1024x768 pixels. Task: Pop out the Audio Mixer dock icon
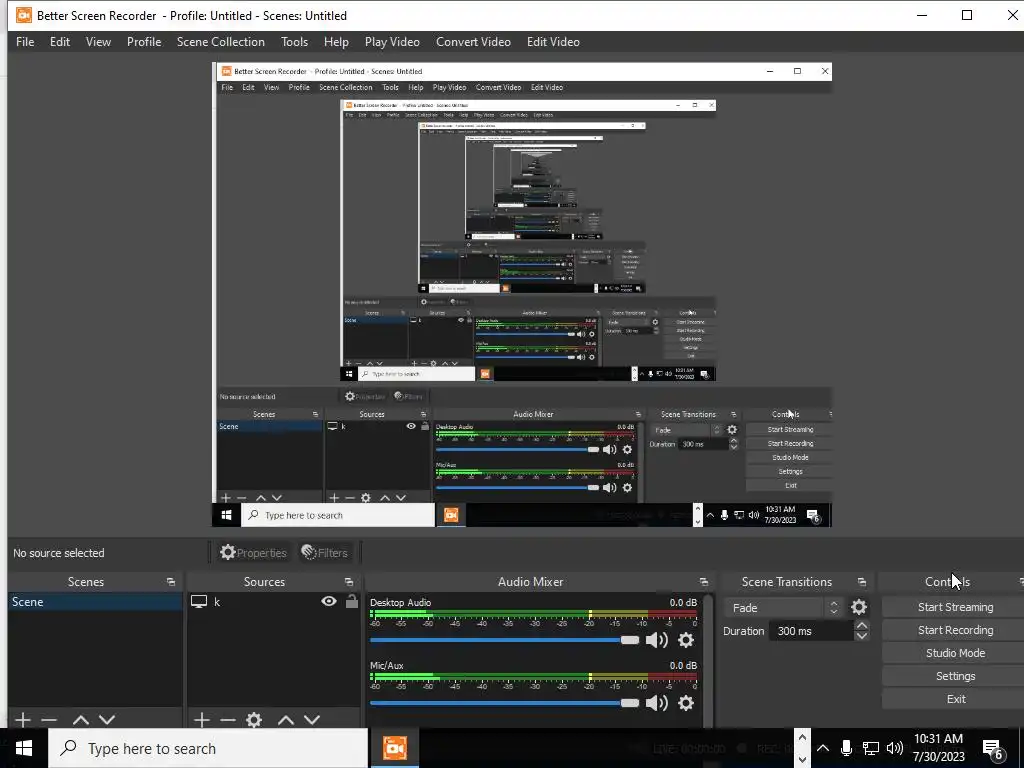tap(703, 582)
